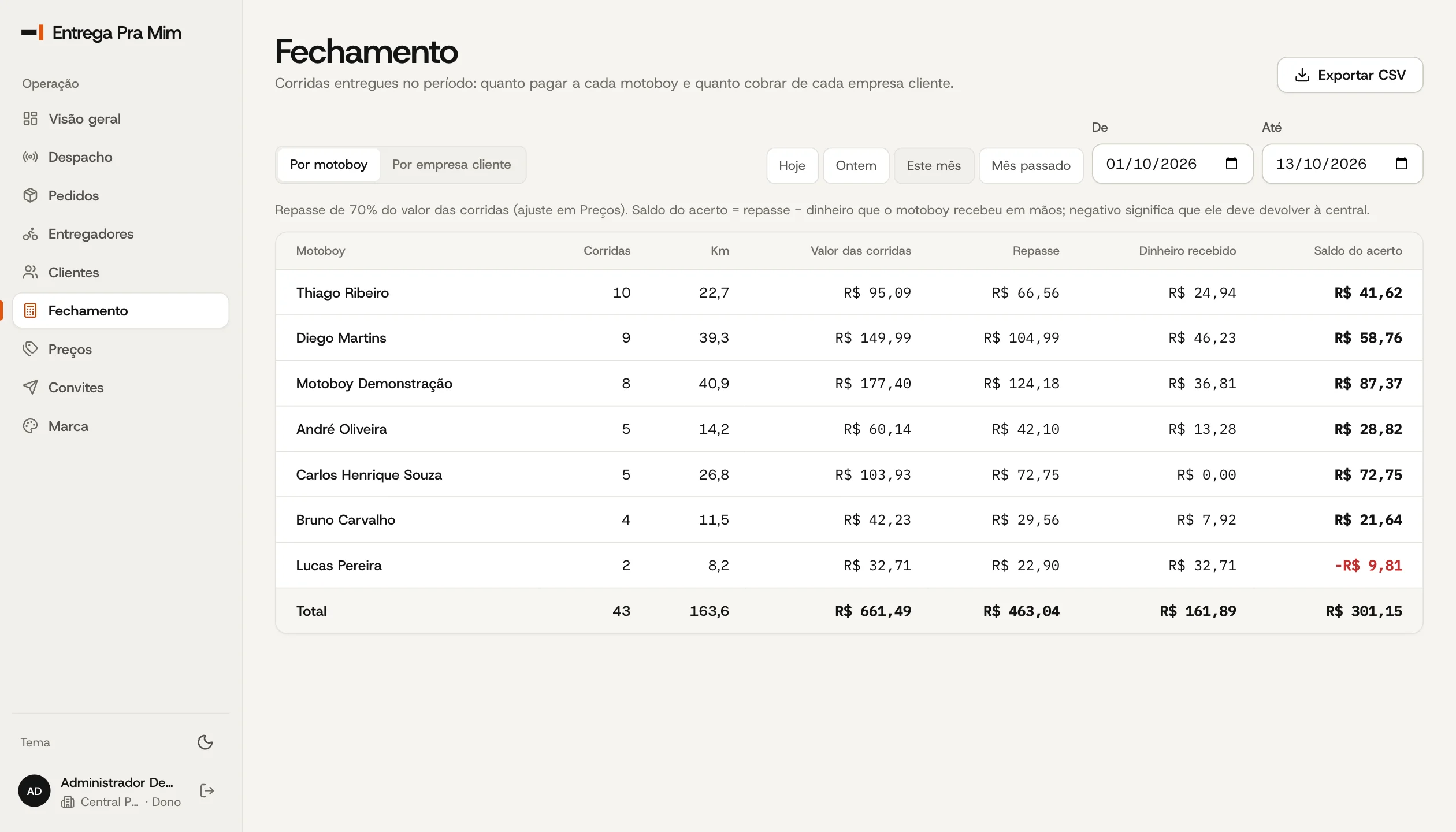The width and height of the screenshot is (1456, 832).
Task: Open the De date calendar picker
Action: [1231, 164]
